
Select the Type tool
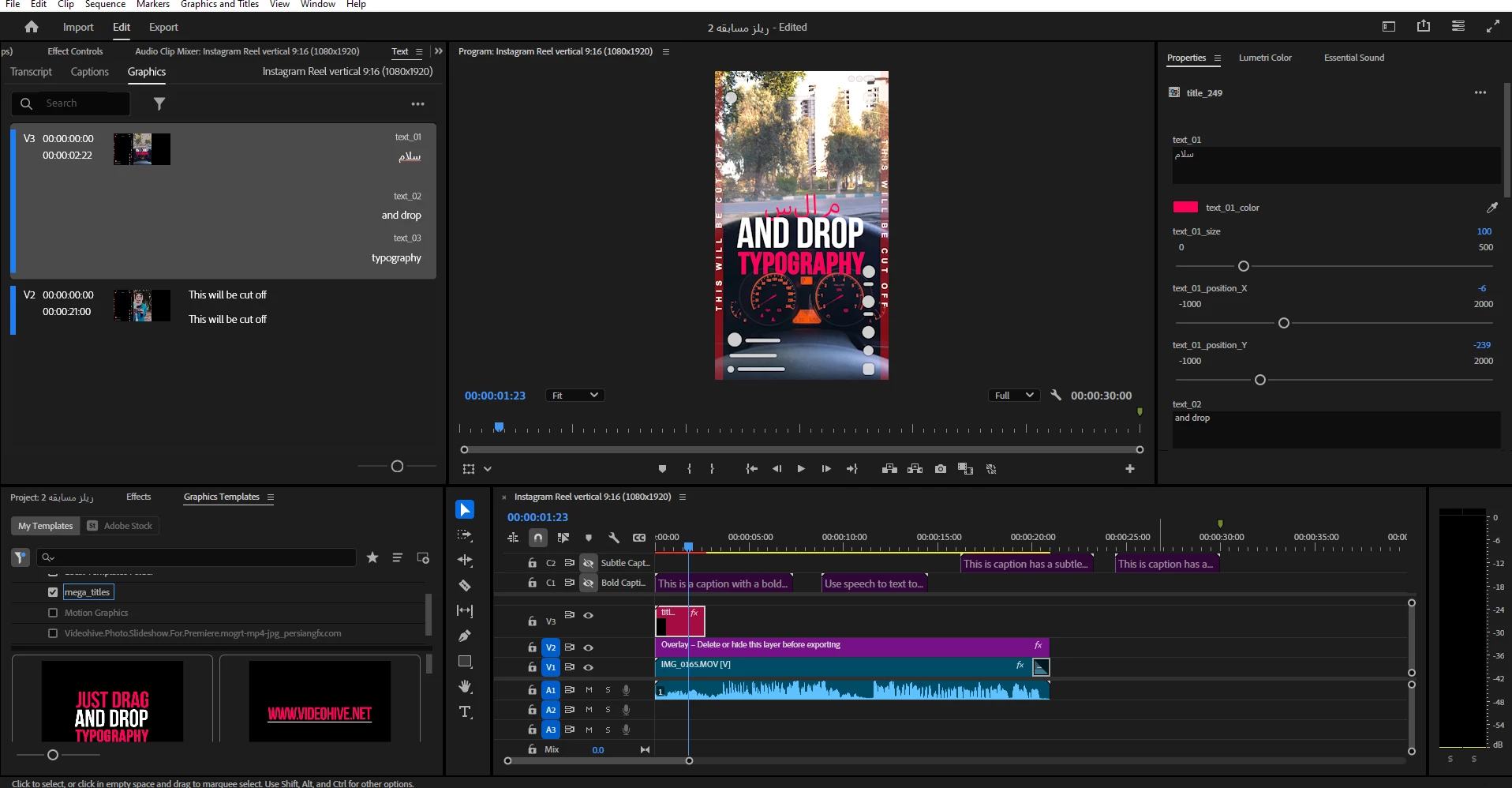(465, 711)
